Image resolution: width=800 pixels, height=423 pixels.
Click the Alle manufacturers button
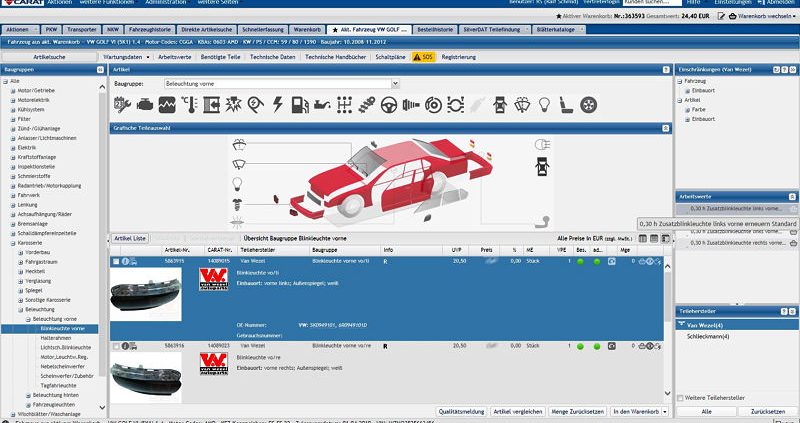click(x=707, y=411)
